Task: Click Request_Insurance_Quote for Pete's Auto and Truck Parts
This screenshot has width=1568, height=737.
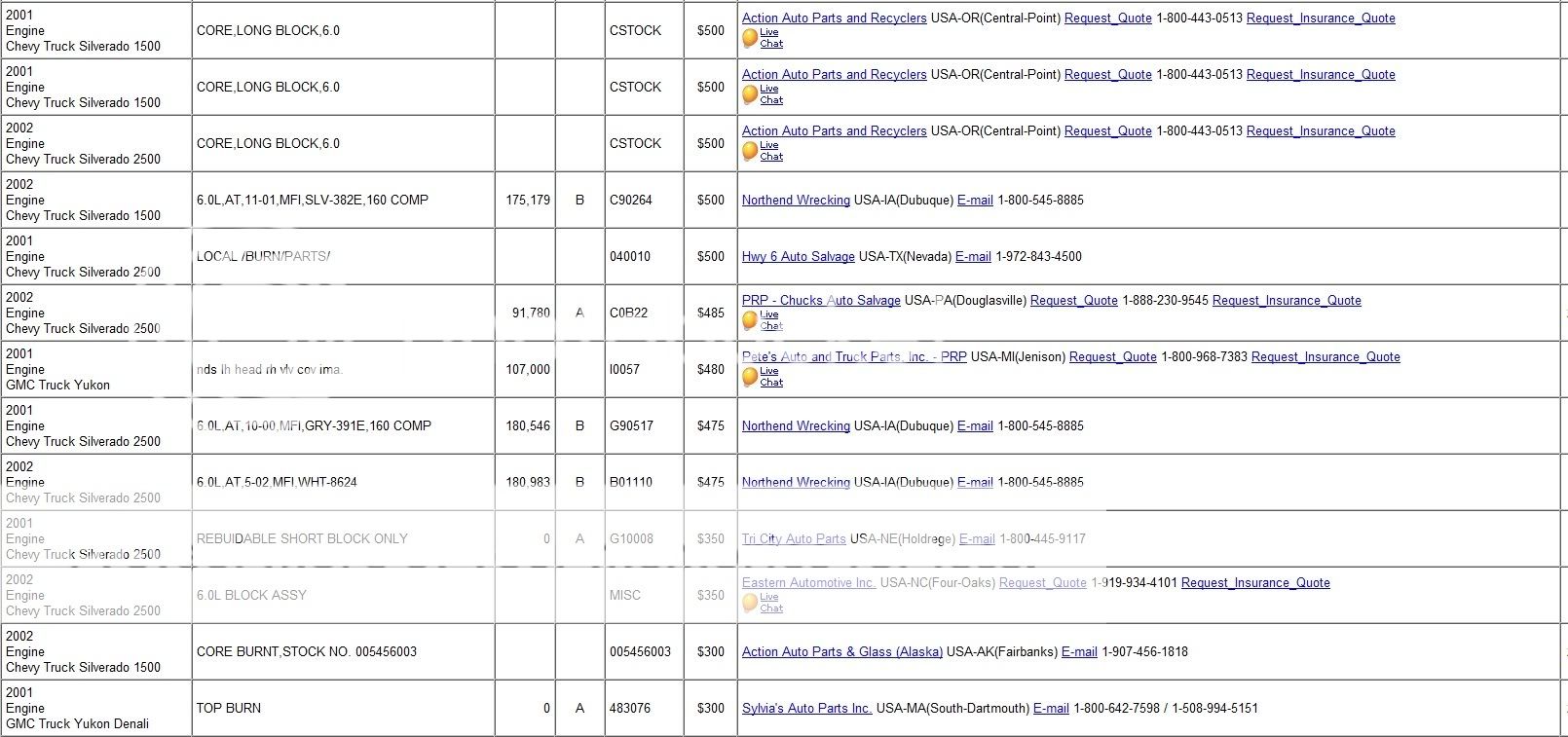Action: pyautogui.click(x=1325, y=356)
